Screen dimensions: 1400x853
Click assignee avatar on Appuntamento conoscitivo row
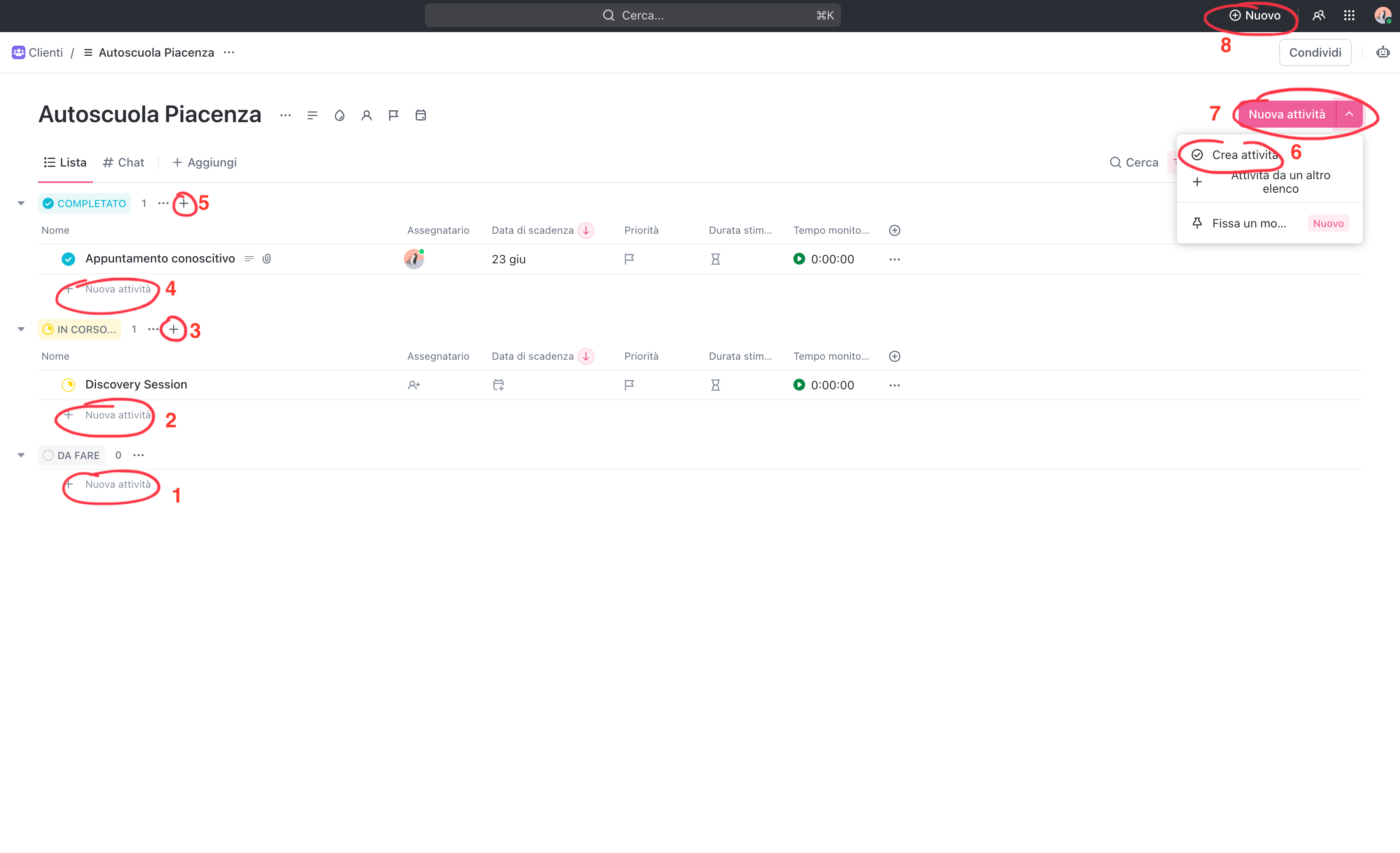click(x=414, y=259)
